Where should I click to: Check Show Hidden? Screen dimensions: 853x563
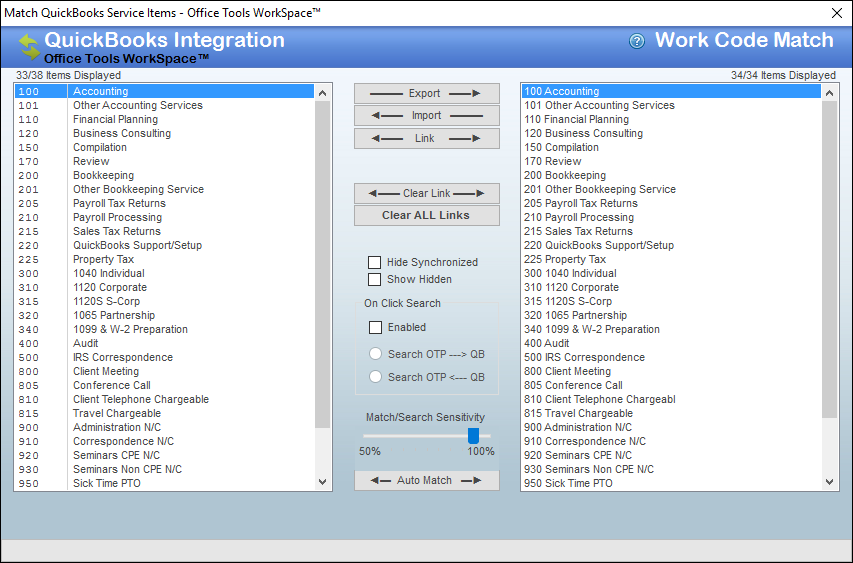point(374,280)
